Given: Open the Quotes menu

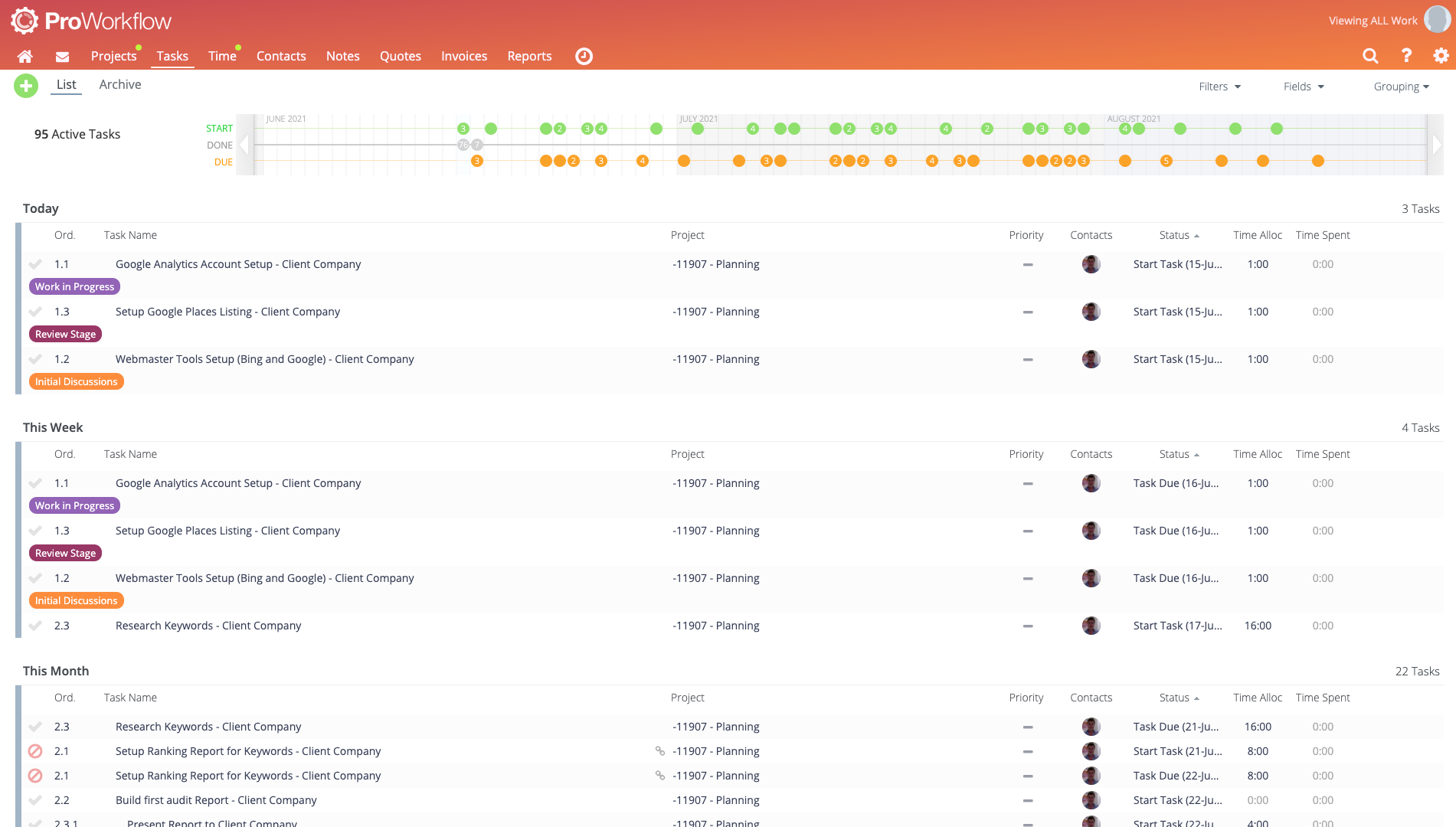Looking at the screenshot, I should tap(401, 56).
